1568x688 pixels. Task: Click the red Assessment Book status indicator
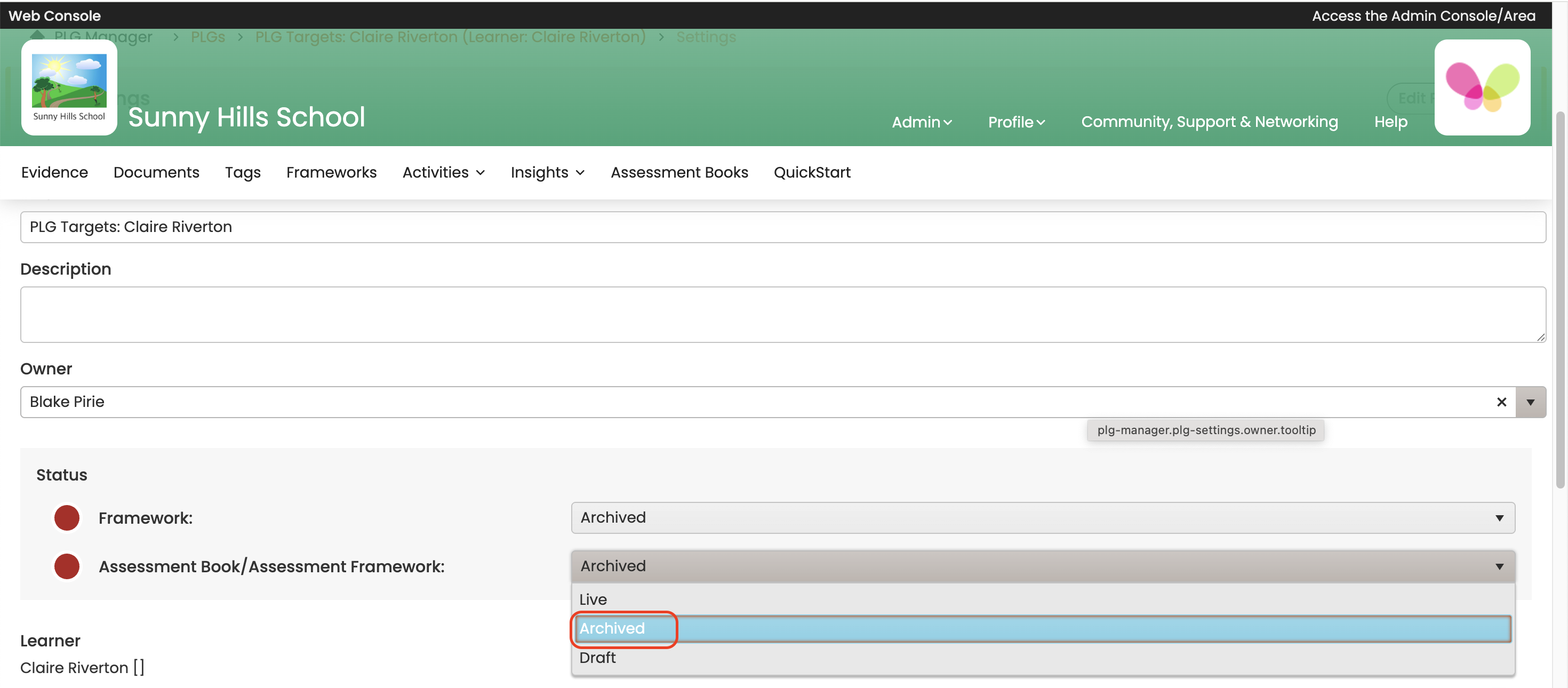[x=67, y=566]
